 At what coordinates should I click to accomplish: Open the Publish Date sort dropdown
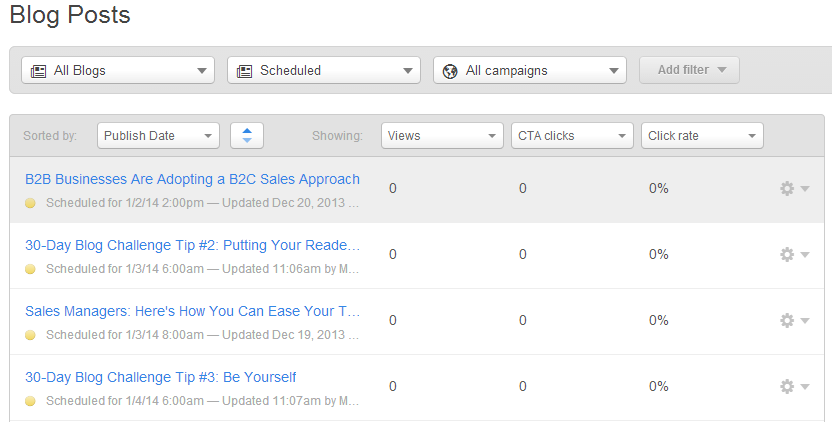[x=158, y=136]
